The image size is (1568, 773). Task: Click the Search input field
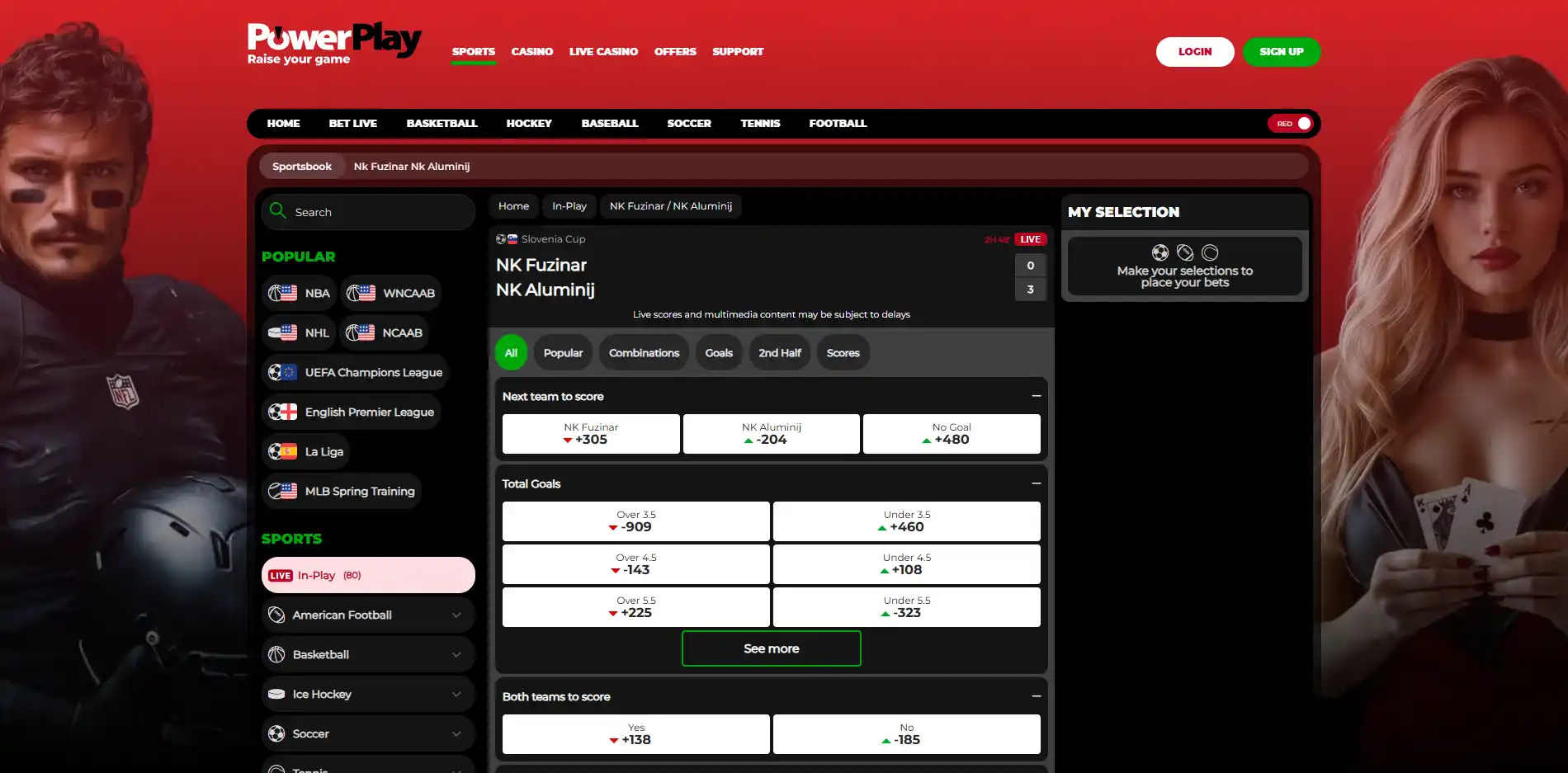point(368,212)
